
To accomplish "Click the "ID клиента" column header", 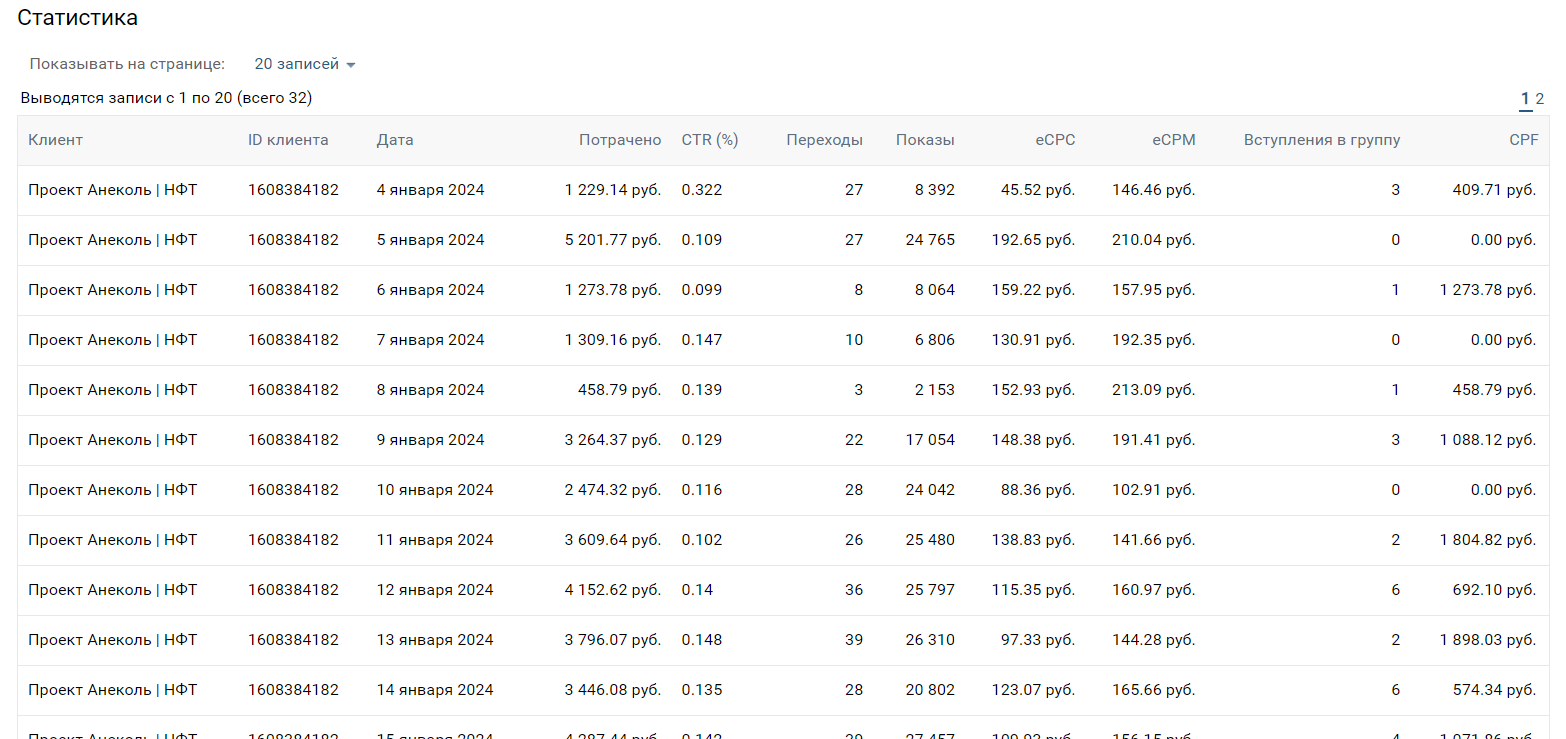I will pos(288,140).
